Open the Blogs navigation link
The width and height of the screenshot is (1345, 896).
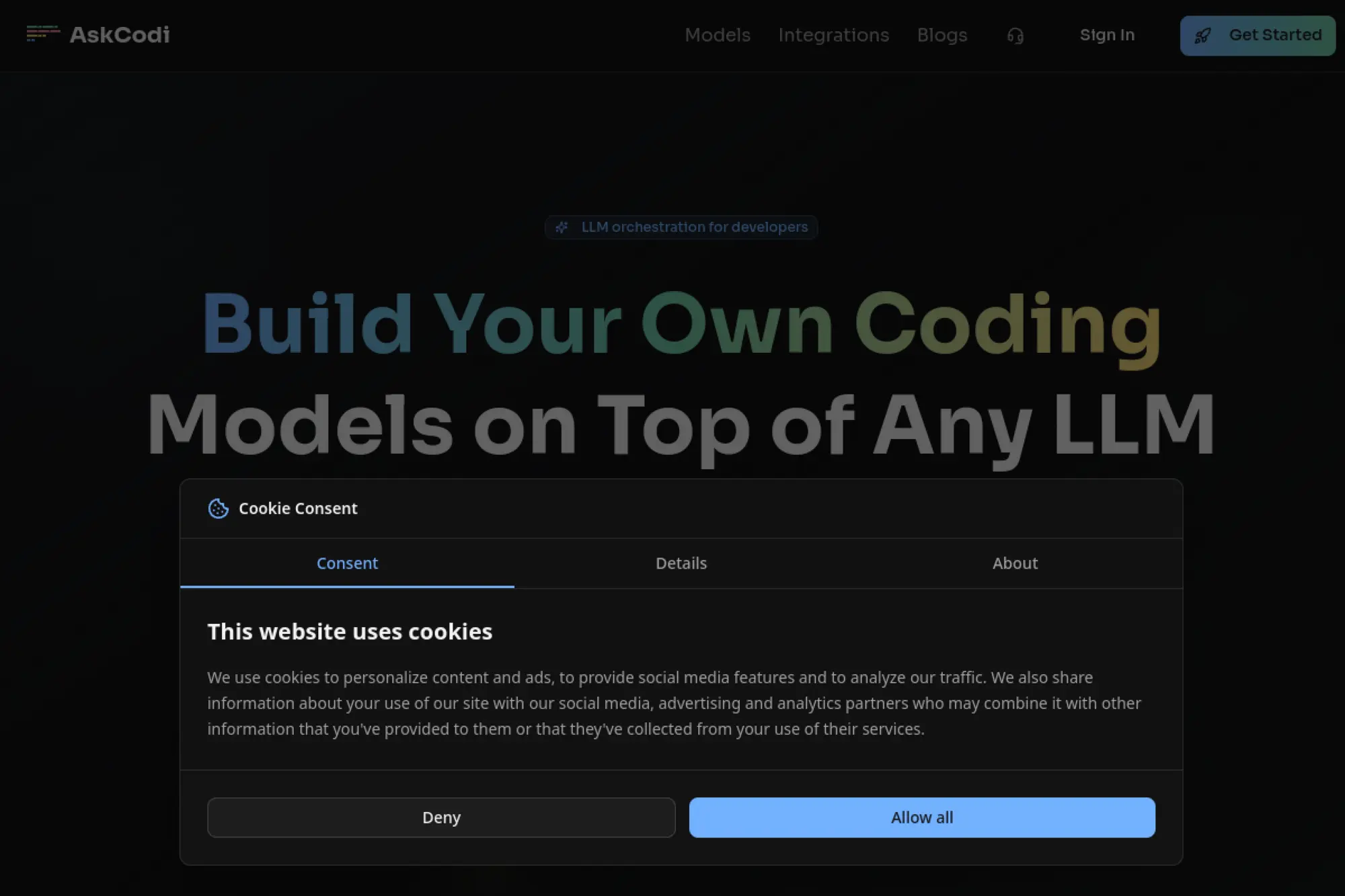(x=941, y=35)
